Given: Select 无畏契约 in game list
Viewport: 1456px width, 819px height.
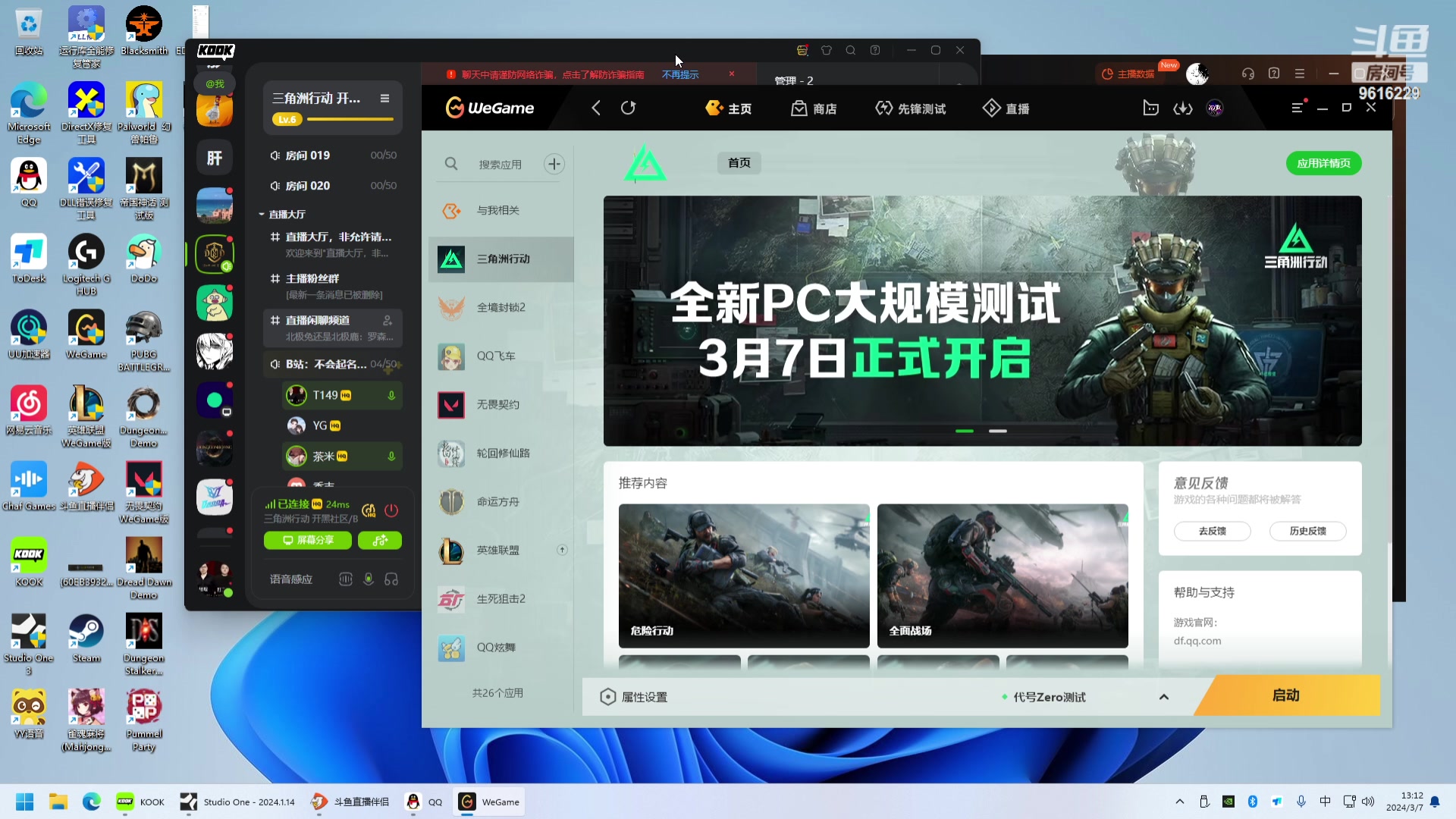Looking at the screenshot, I should point(500,404).
